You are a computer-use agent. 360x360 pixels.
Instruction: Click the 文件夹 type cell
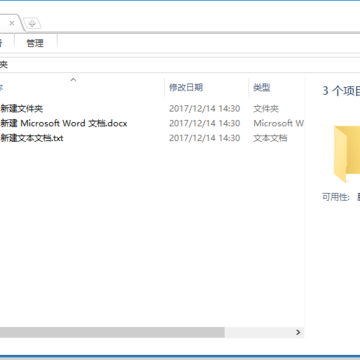click(x=266, y=109)
